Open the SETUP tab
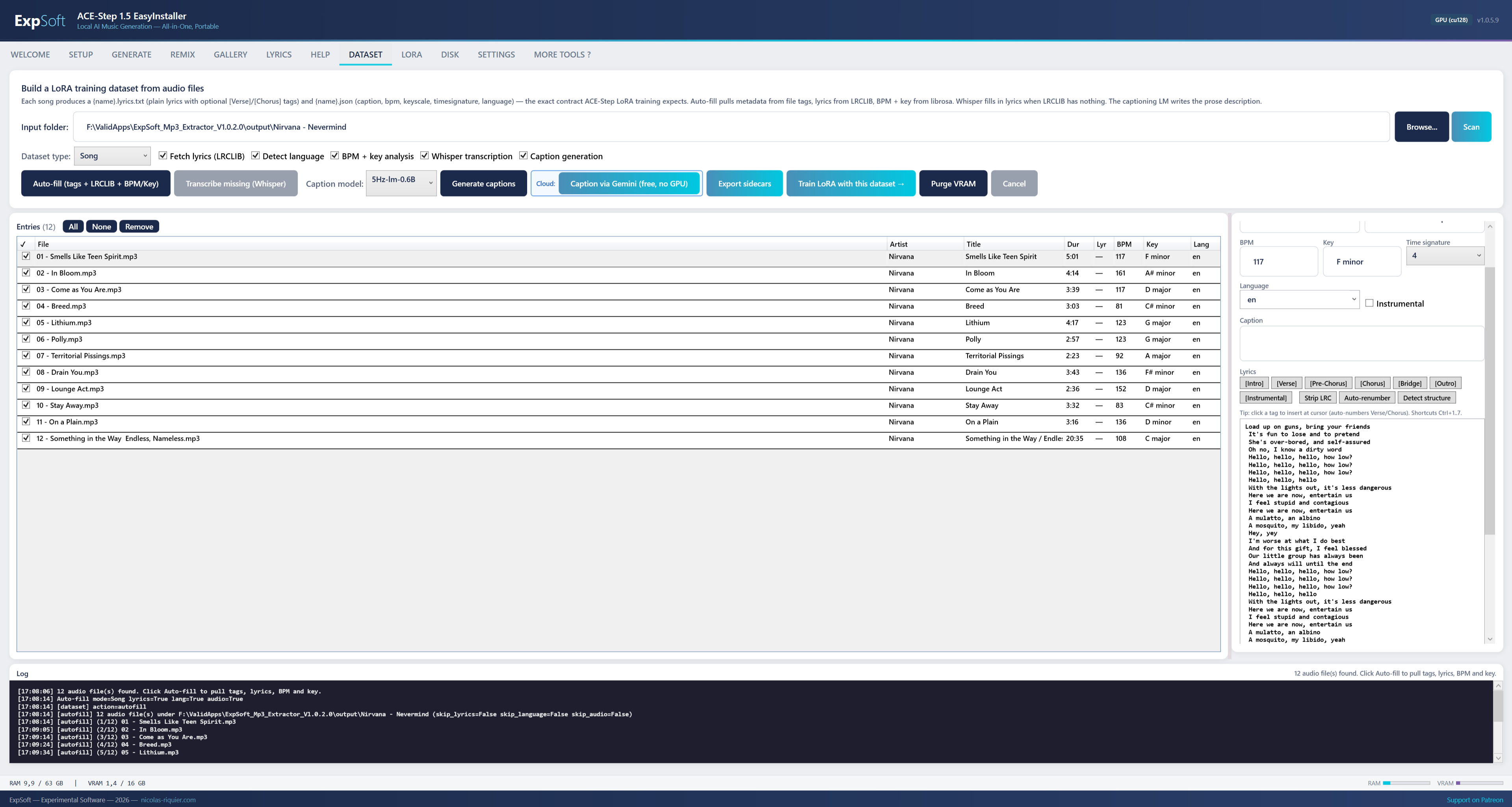 tap(81, 55)
